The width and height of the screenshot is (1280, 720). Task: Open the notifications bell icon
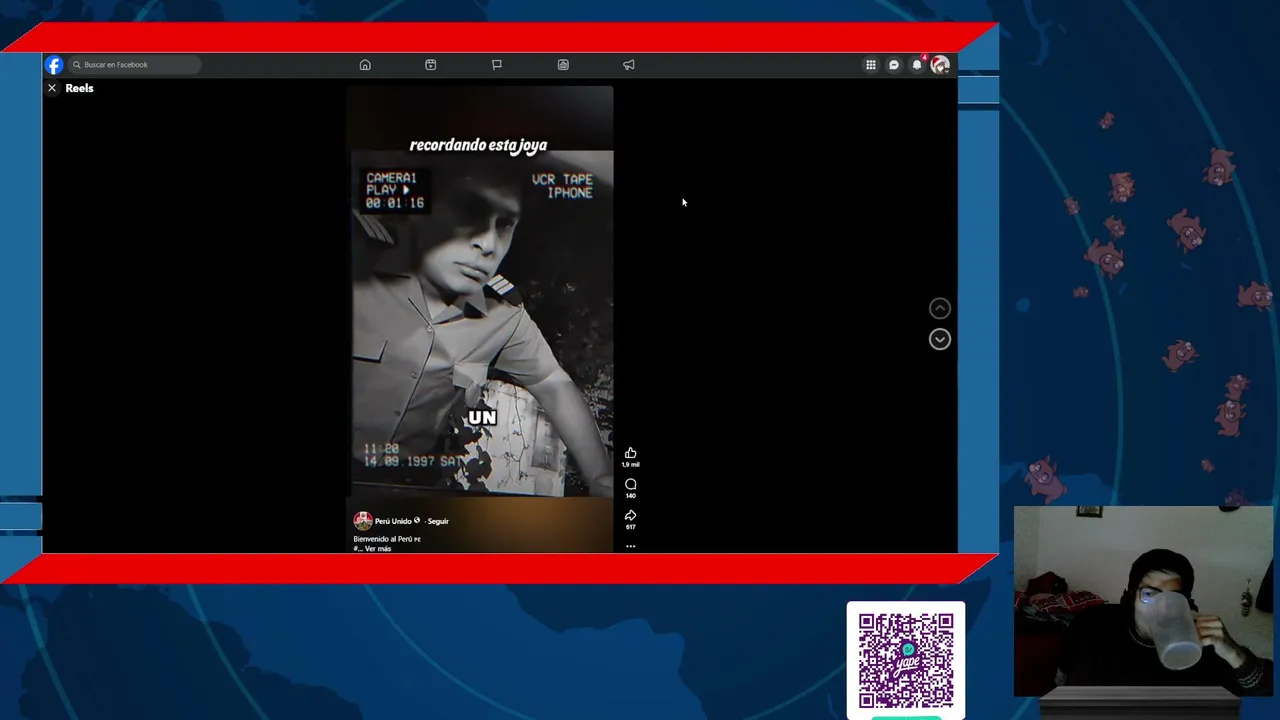click(917, 65)
